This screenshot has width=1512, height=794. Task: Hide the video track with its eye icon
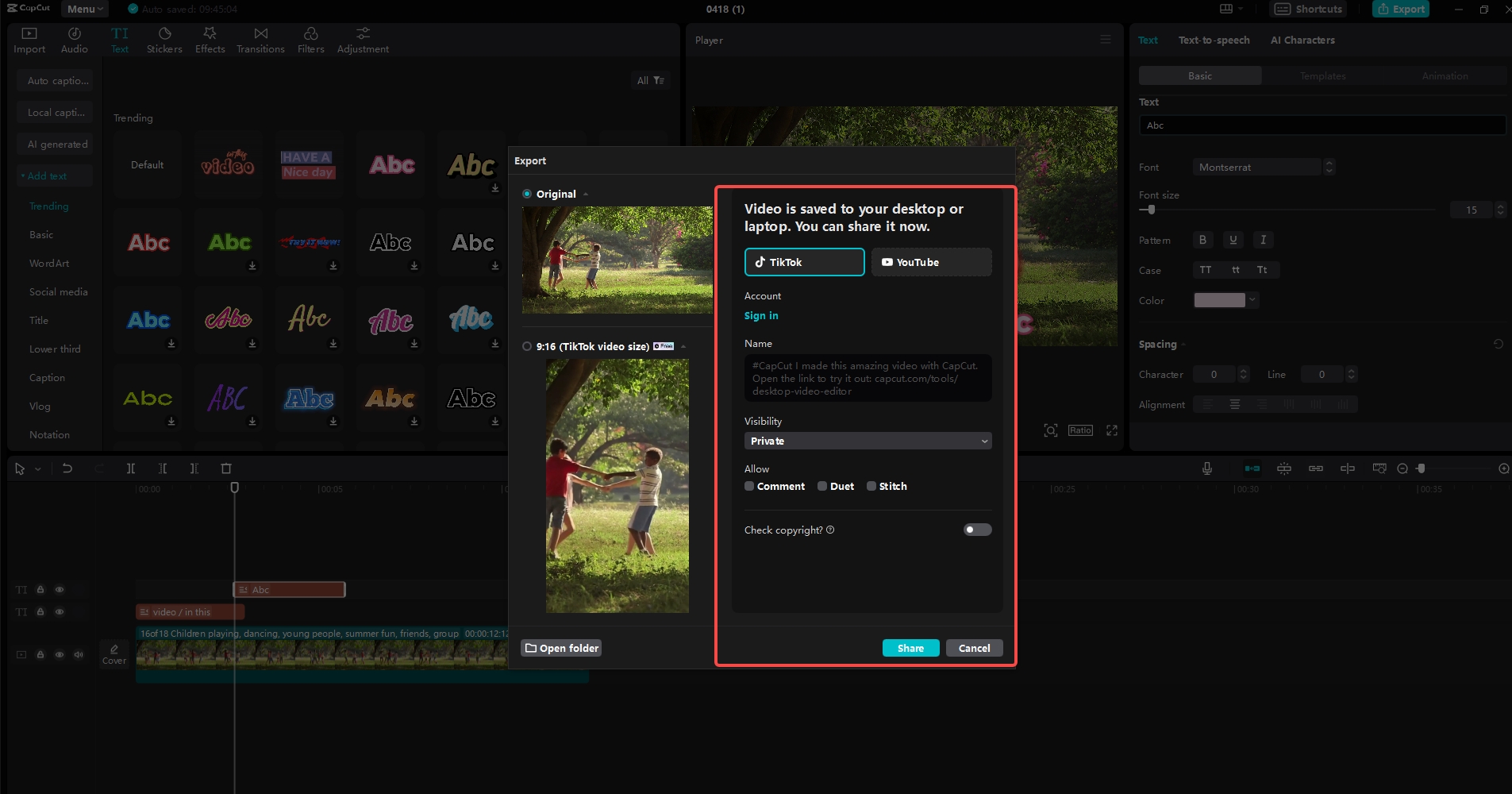59,654
